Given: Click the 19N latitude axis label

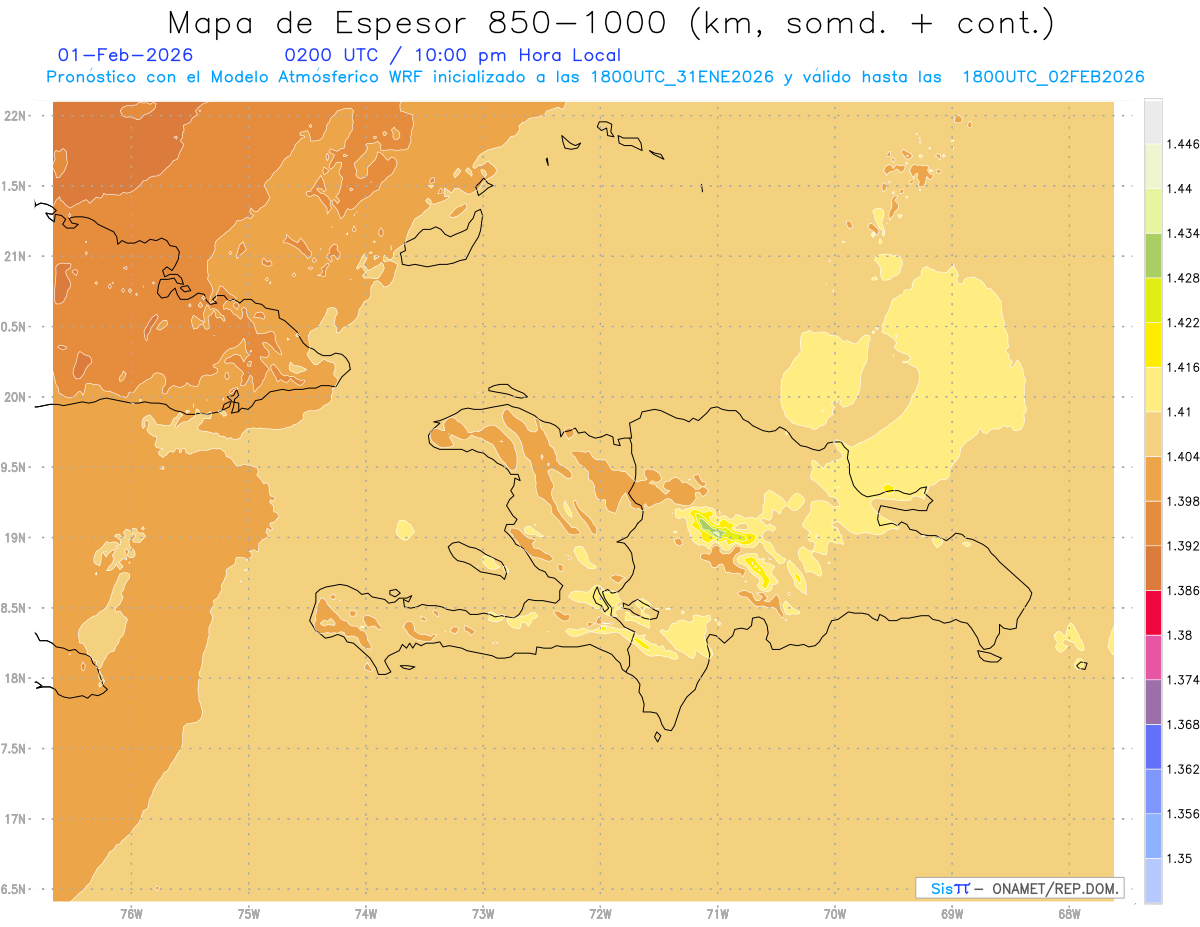Looking at the screenshot, I should tap(17, 537).
